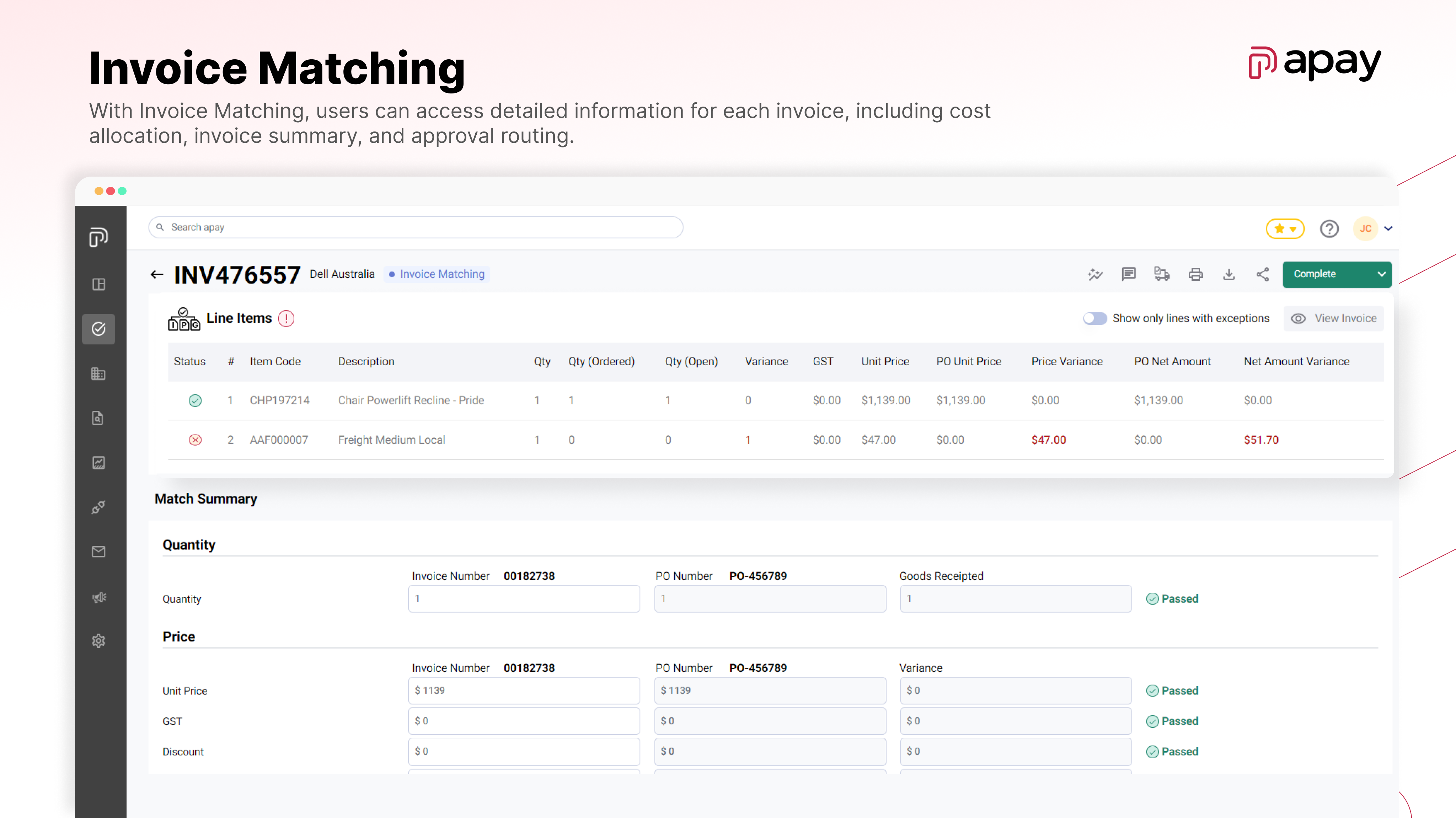1456x818 pixels.
Task: Click the print invoice icon
Action: point(1195,275)
